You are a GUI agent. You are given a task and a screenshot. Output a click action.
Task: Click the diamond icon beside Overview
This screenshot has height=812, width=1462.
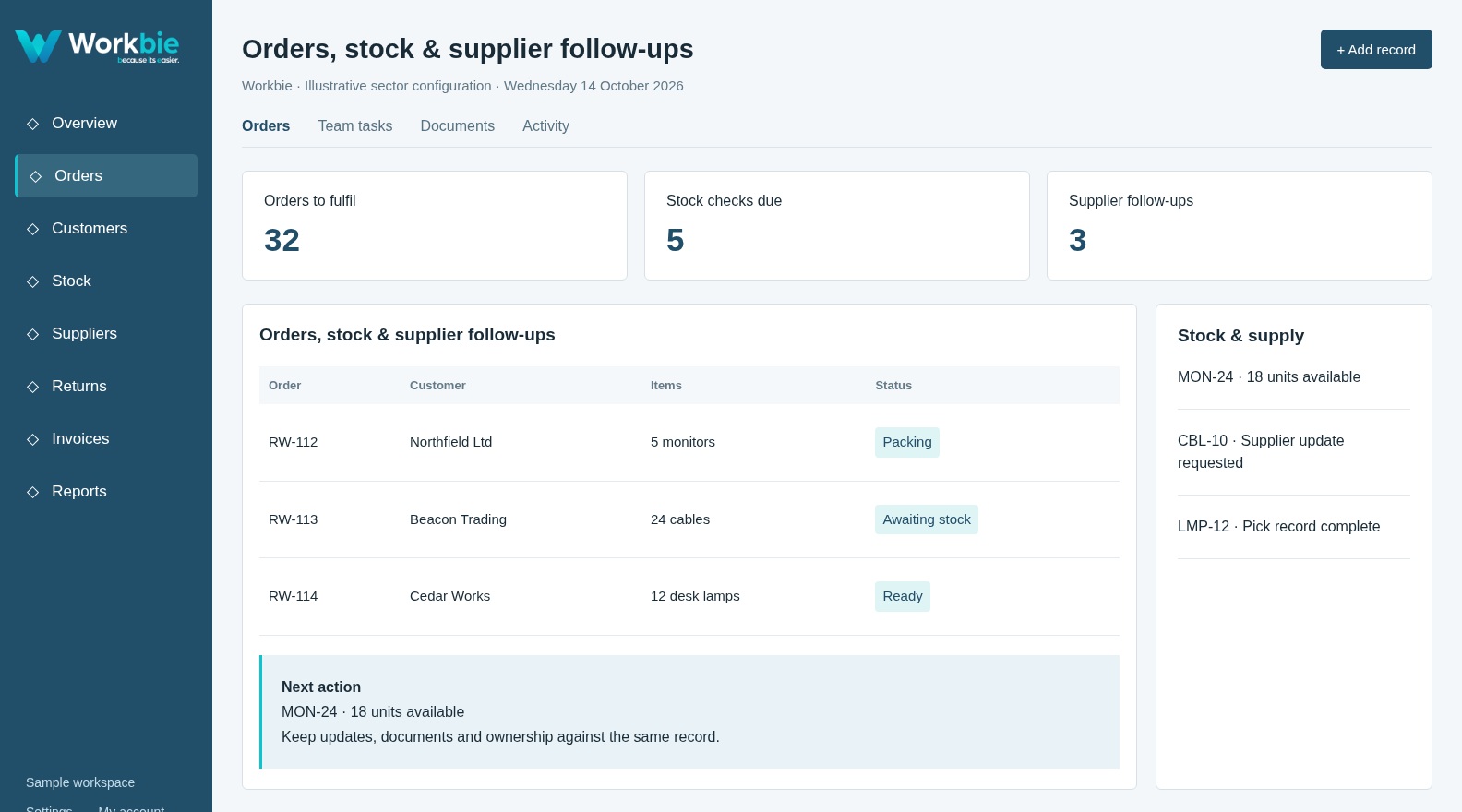click(33, 124)
